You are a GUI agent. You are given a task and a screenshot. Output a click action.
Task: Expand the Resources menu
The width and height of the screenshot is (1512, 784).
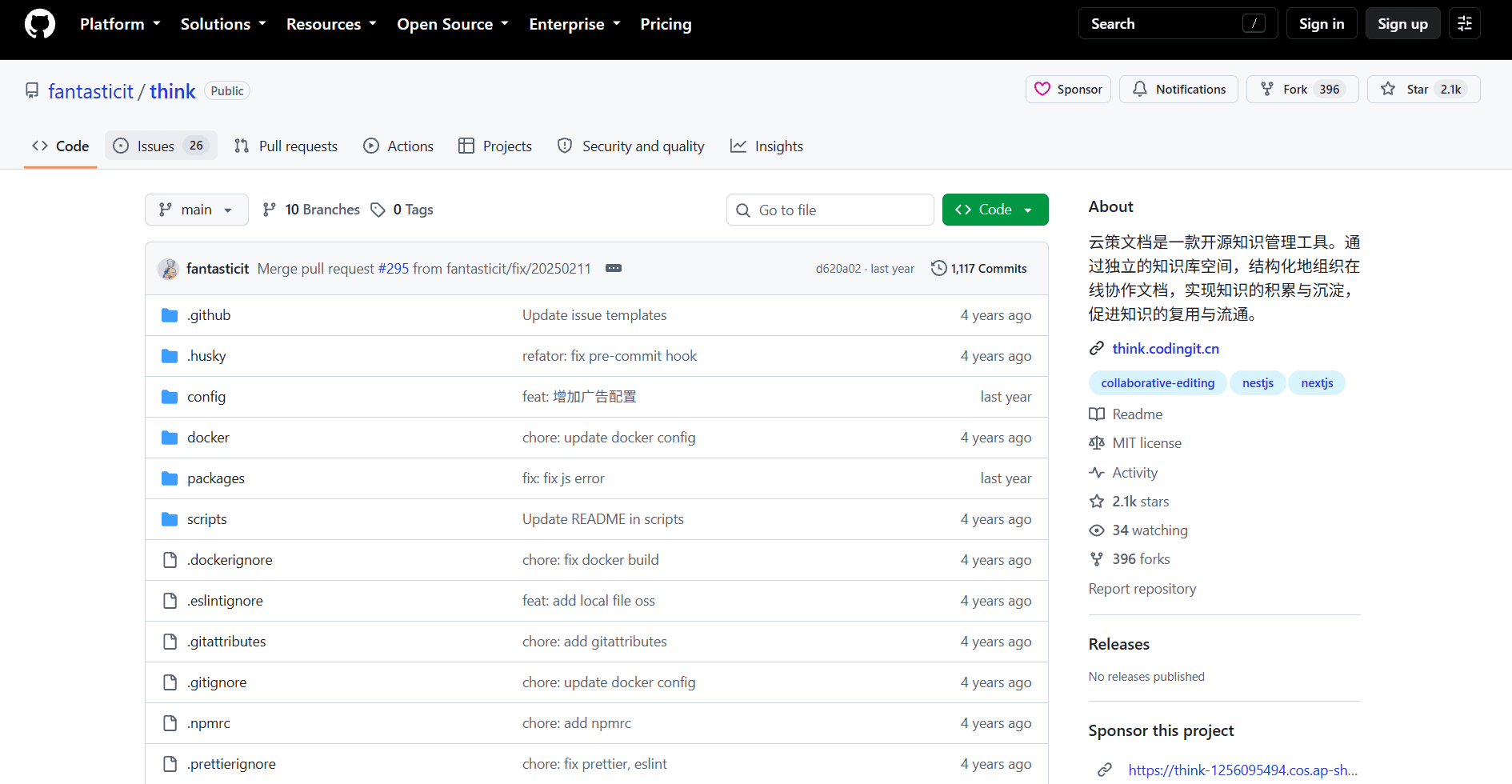tap(331, 24)
